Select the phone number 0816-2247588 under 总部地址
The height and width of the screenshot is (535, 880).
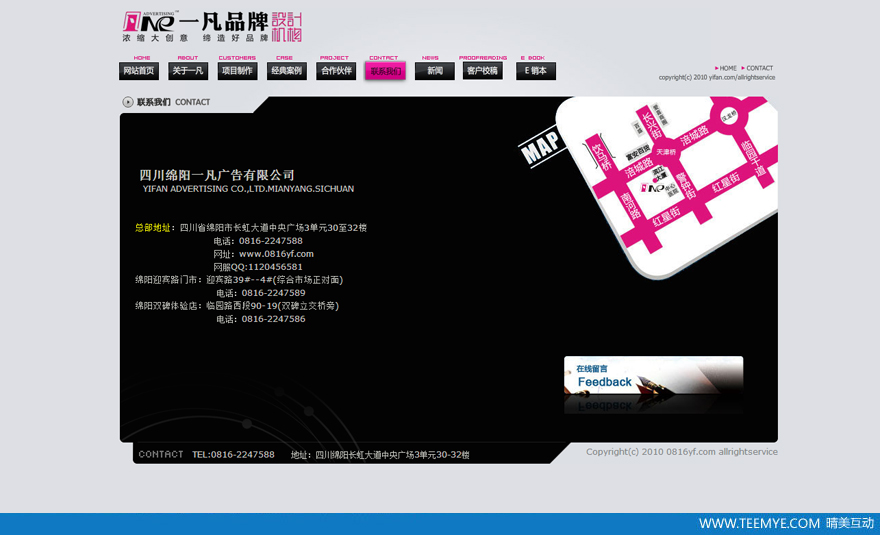(x=271, y=241)
